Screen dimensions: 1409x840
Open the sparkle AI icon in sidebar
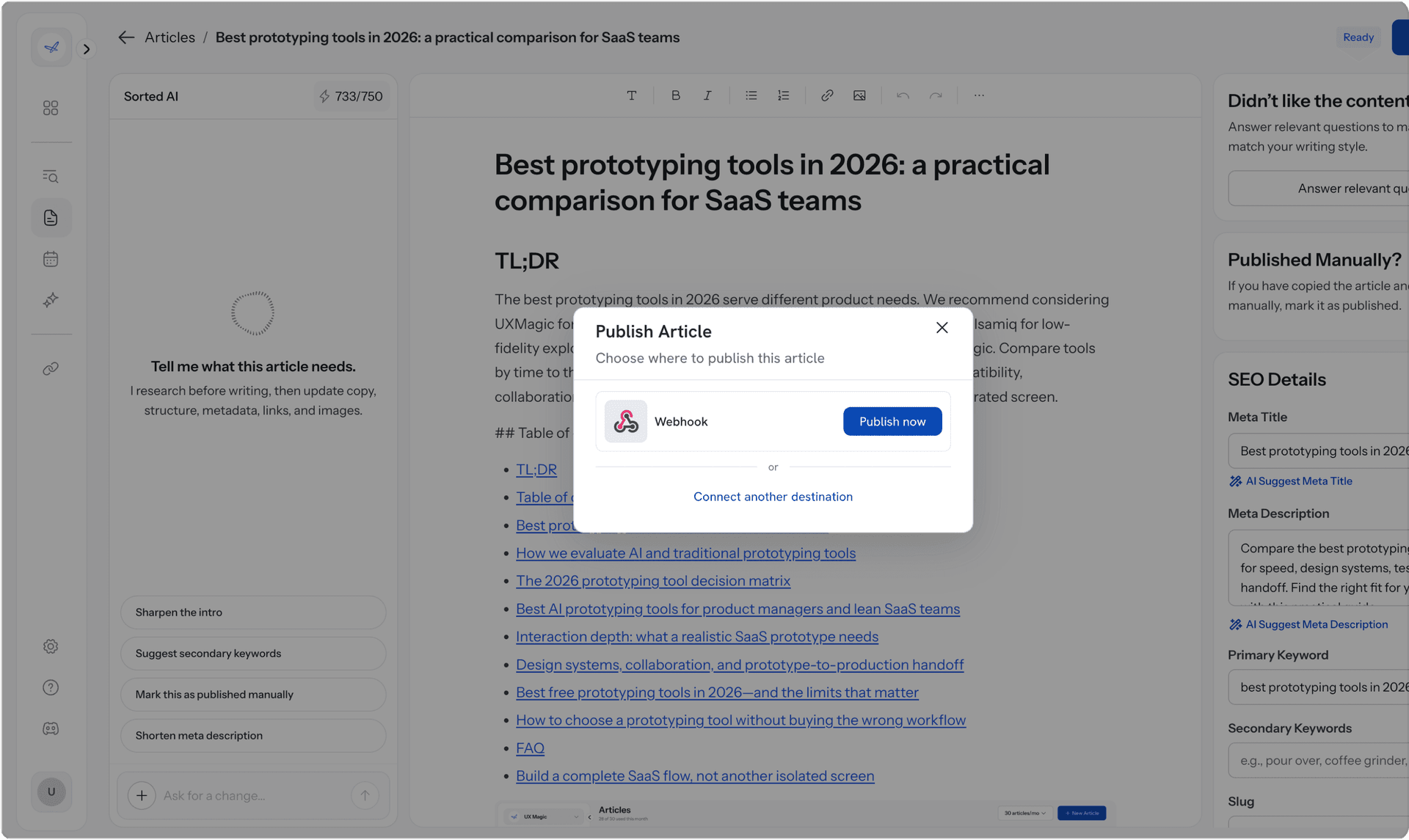coord(51,300)
